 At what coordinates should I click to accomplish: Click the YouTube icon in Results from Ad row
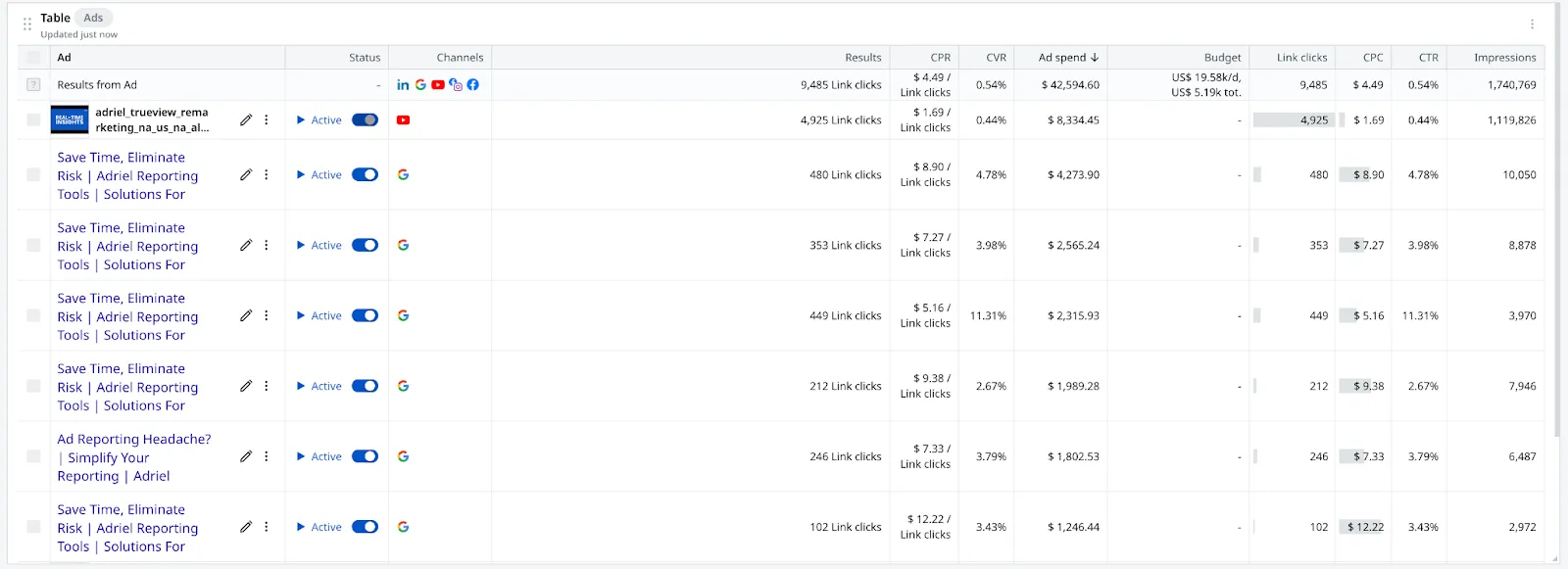[x=438, y=85]
